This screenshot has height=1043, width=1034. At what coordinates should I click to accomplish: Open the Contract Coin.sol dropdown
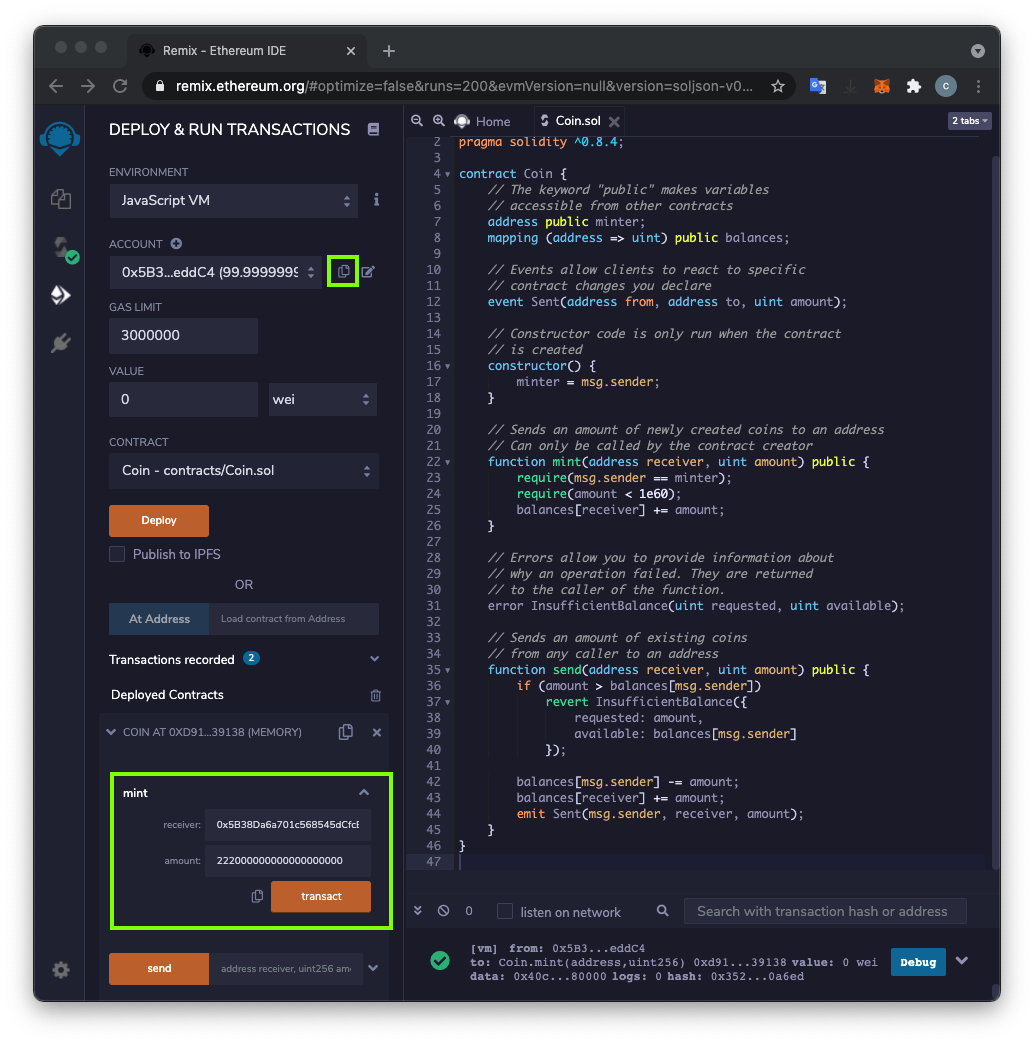(244, 471)
